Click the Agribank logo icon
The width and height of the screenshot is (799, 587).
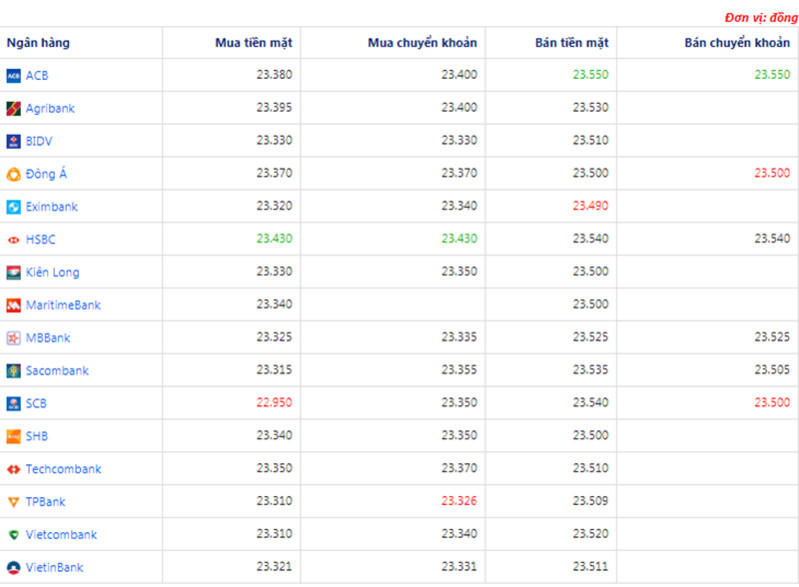[13, 108]
